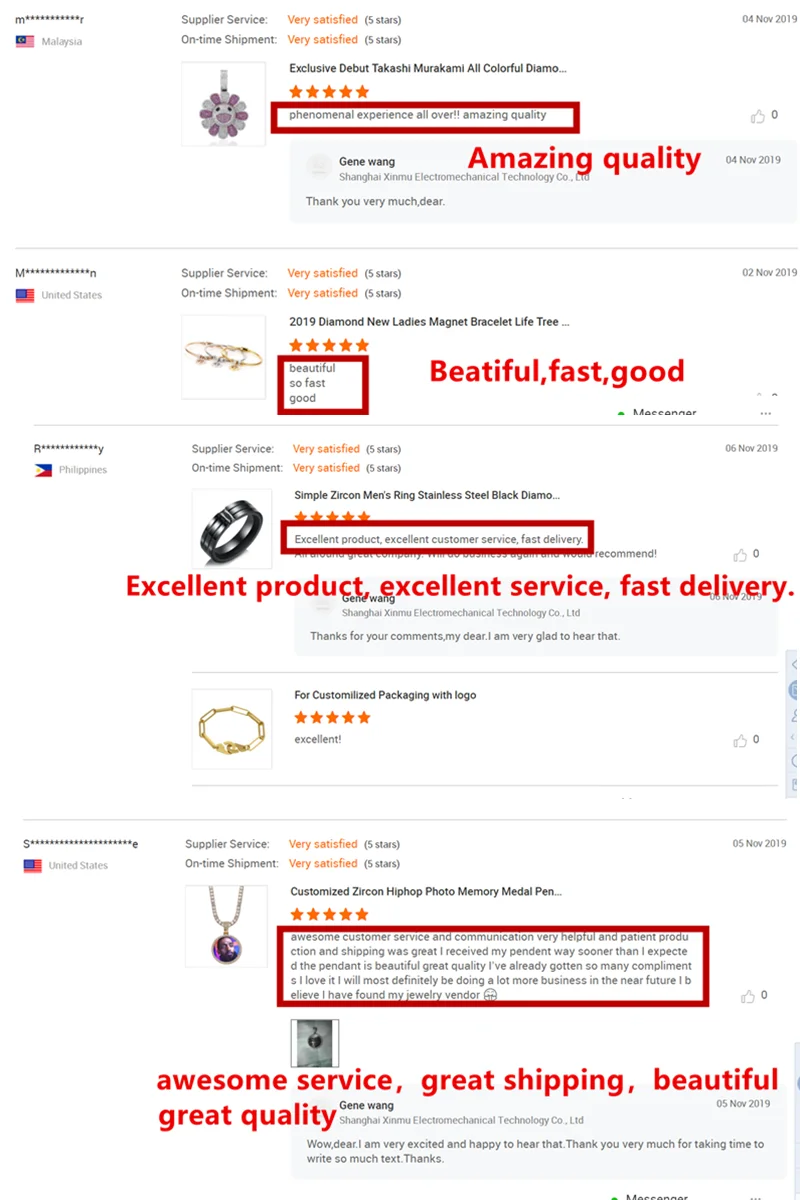Click the US flag under reviewer S***e
This screenshot has width=800, height=1200.
[33, 866]
